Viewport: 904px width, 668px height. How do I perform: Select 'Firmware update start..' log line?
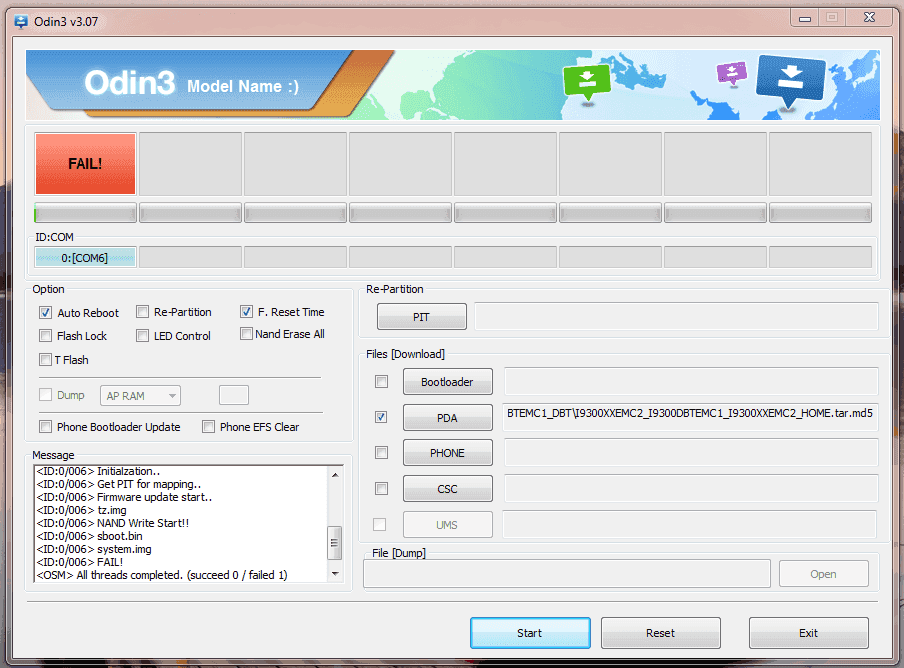pyautogui.click(x=125, y=497)
